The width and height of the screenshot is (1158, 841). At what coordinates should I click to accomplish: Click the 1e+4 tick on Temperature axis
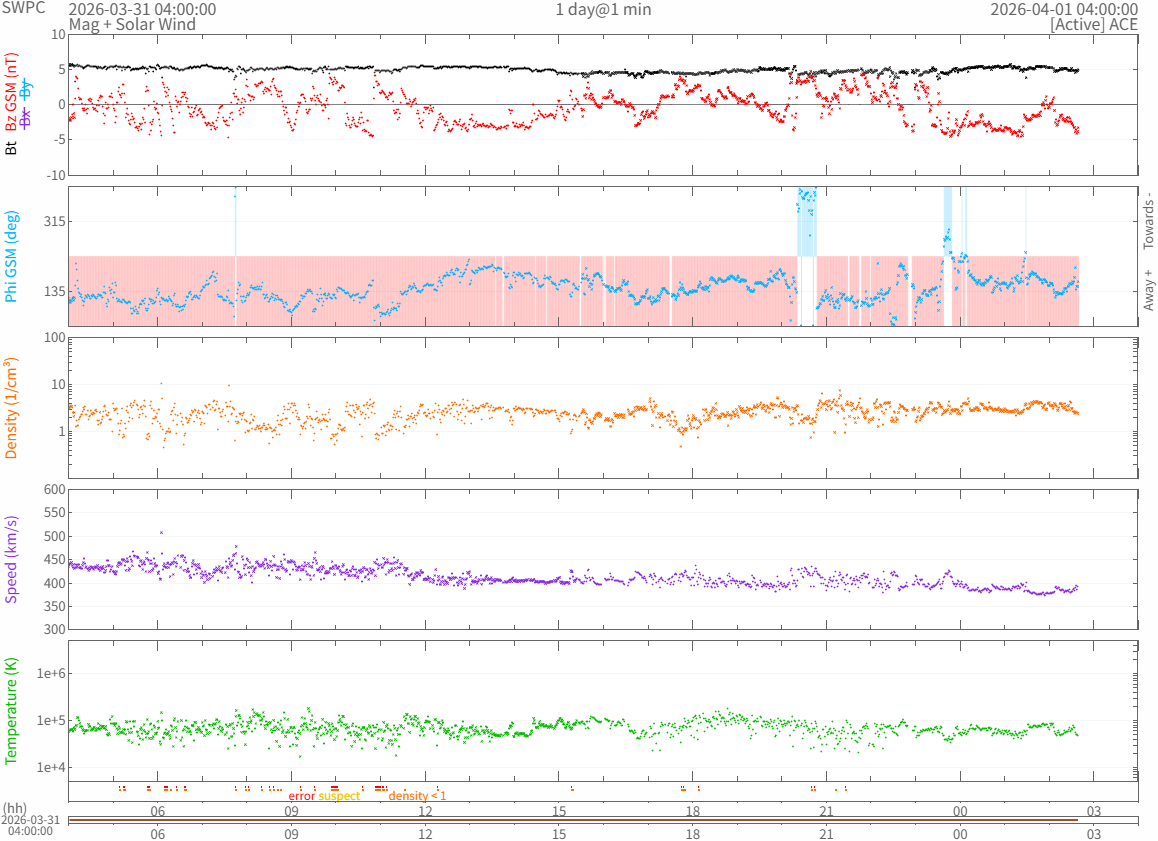[51, 768]
